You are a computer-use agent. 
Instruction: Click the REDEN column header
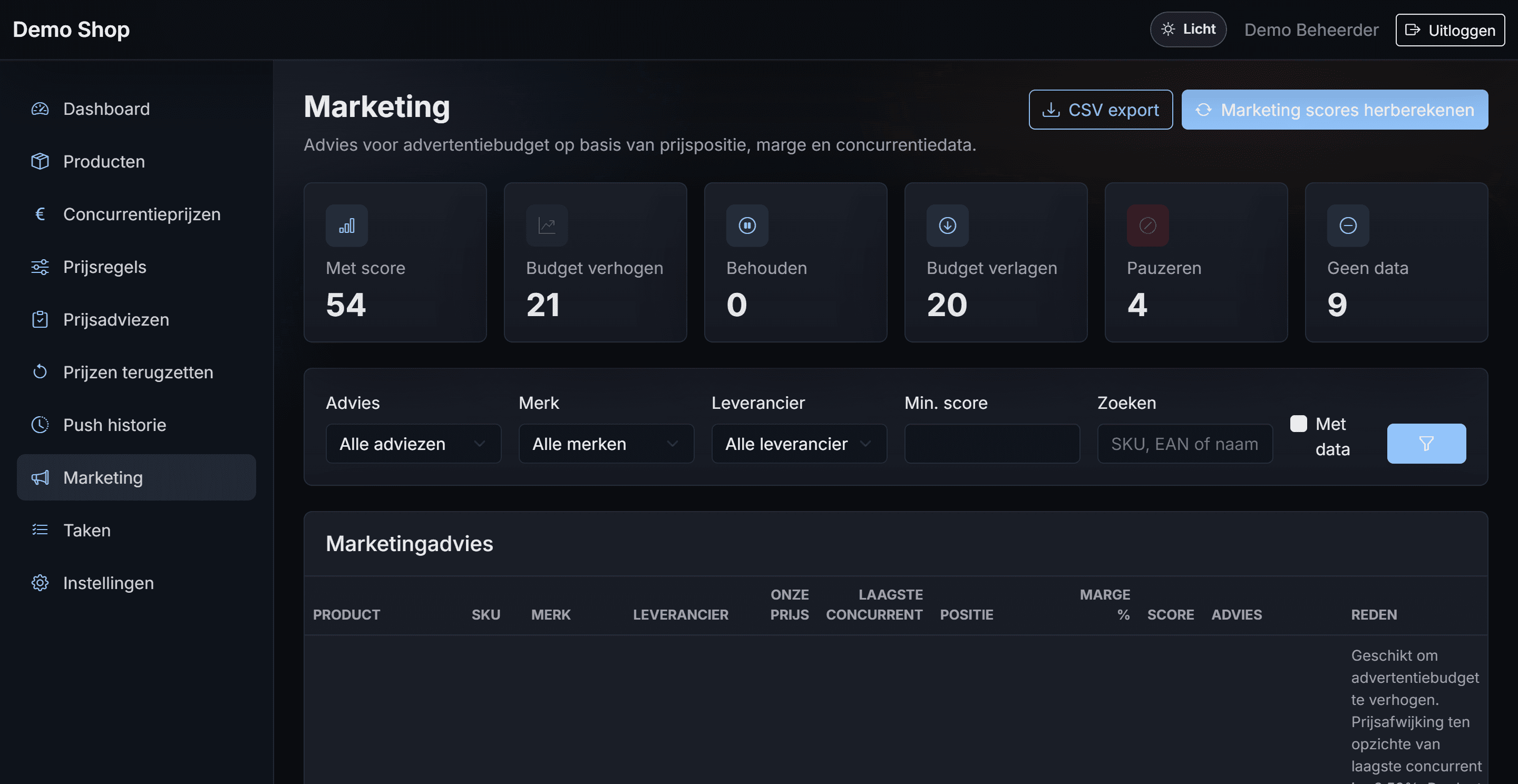tap(1374, 615)
